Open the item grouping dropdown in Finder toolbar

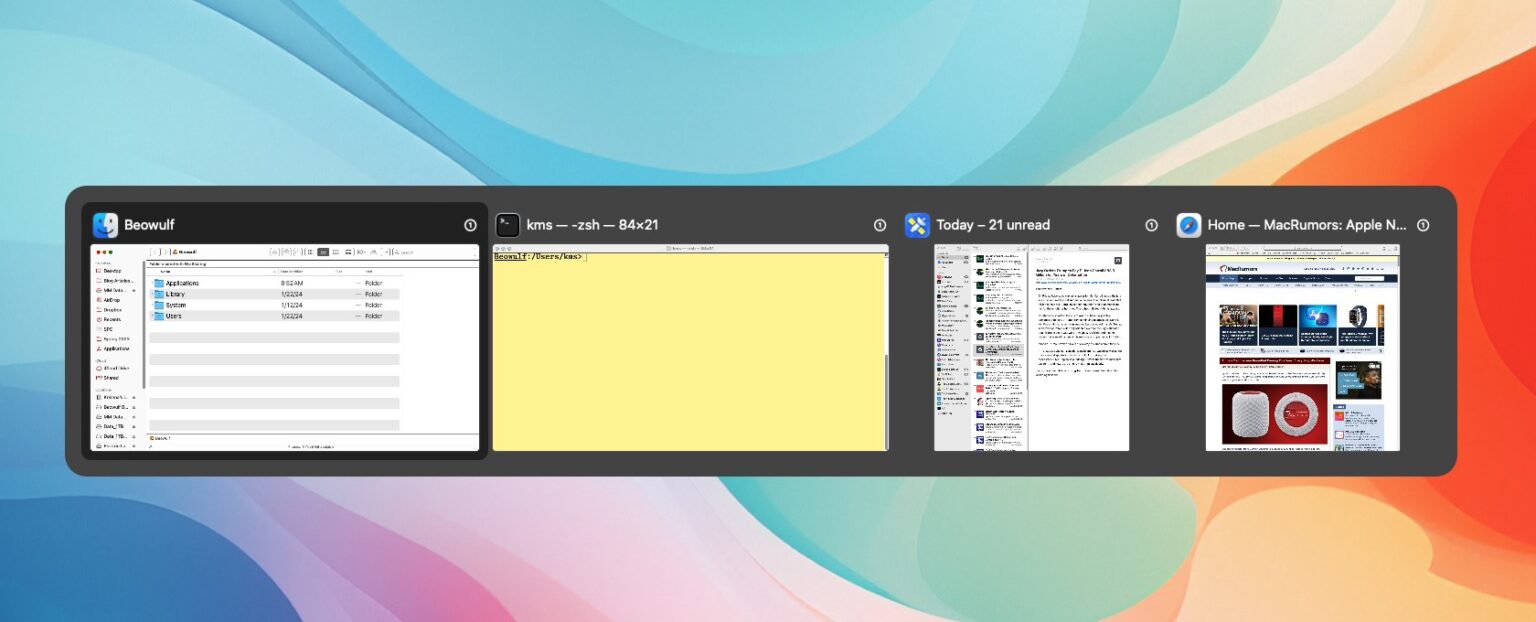point(363,251)
